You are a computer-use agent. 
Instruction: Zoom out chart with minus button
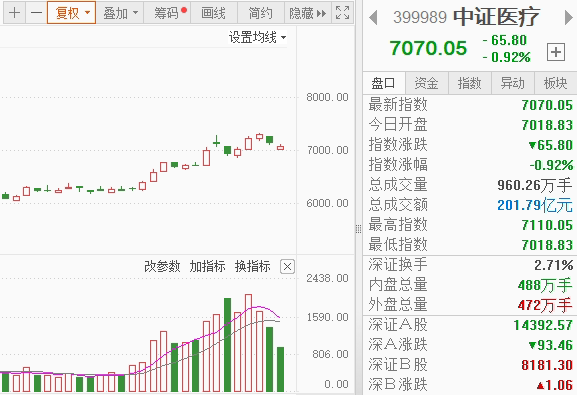36,13
